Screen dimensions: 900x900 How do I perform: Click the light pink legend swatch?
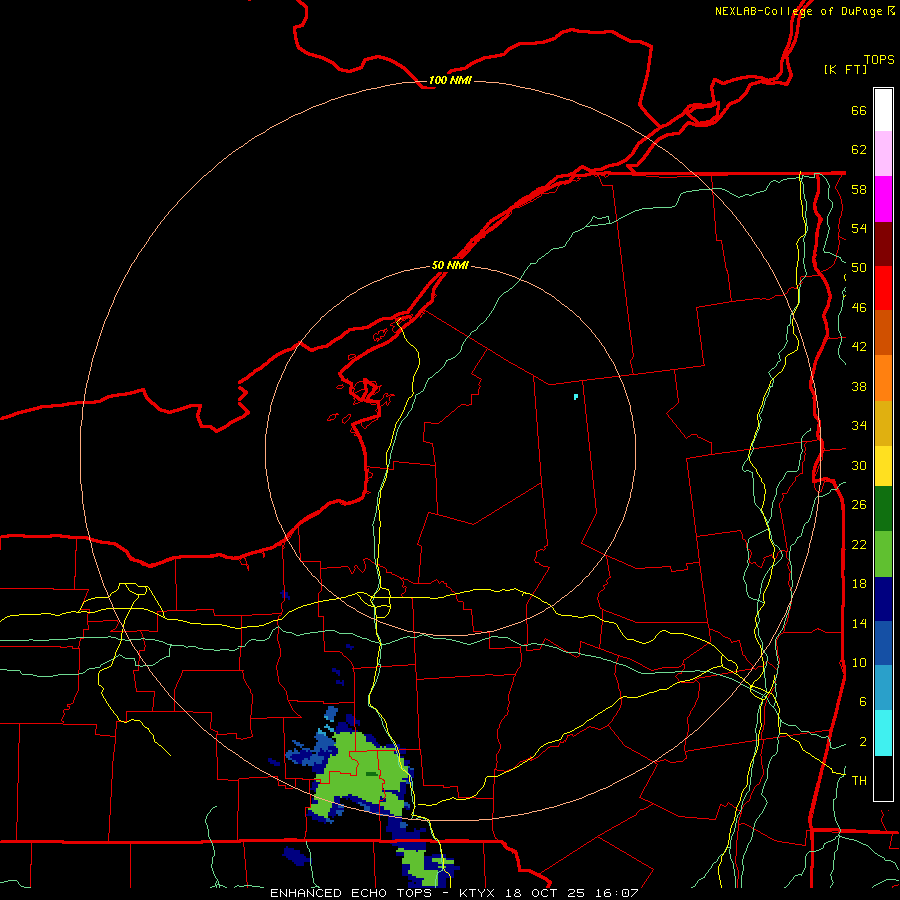(883, 153)
